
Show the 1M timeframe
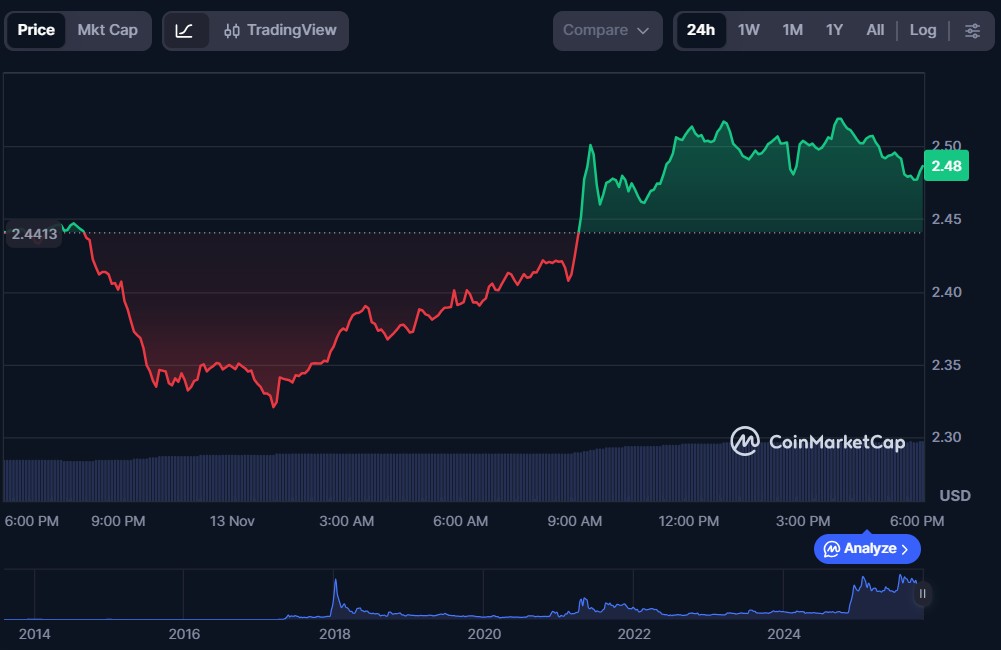792,30
